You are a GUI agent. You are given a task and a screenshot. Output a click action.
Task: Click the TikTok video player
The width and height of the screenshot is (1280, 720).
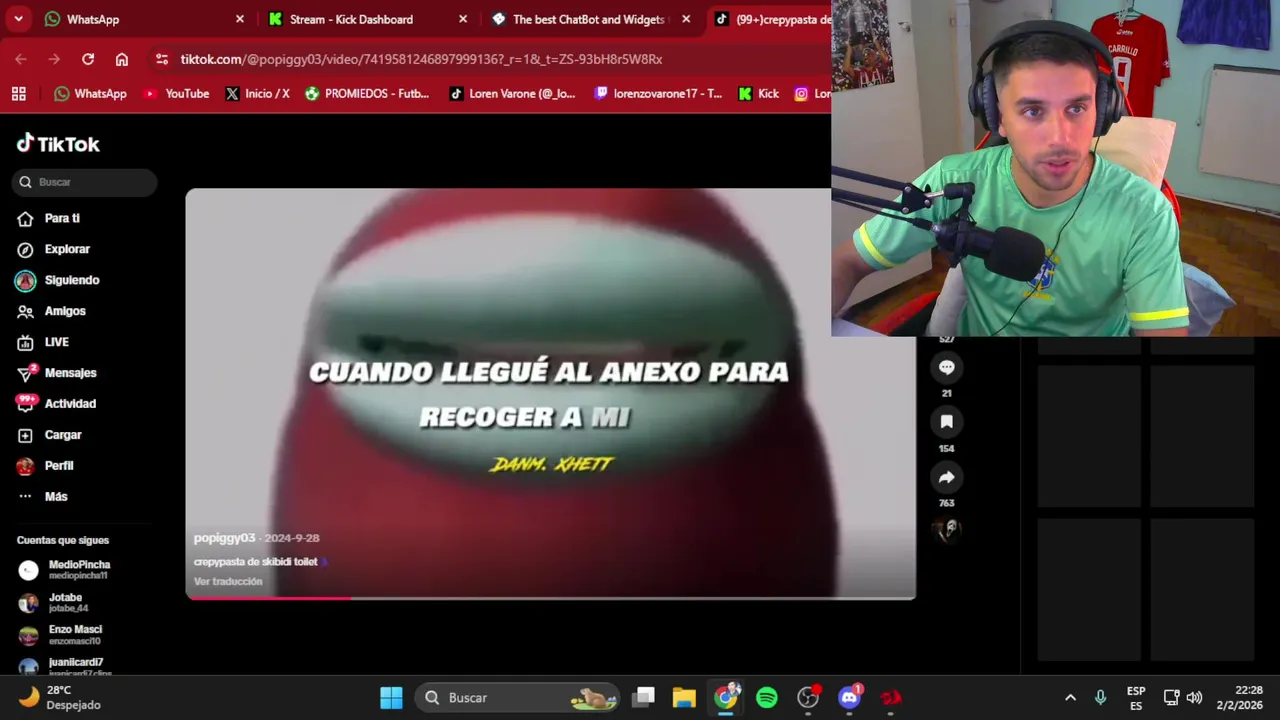click(x=550, y=393)
